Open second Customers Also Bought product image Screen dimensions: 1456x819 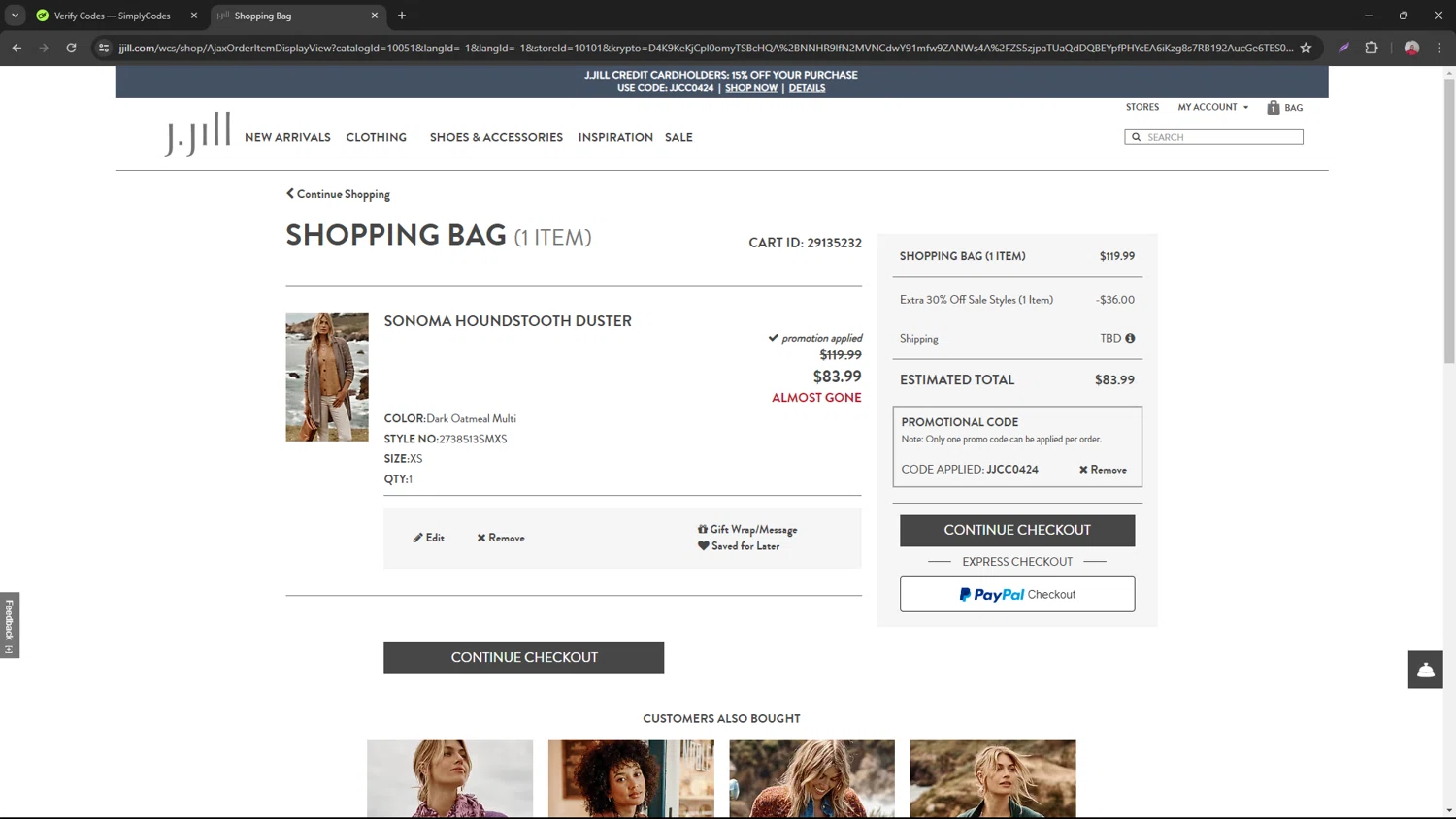pos(631,779)
